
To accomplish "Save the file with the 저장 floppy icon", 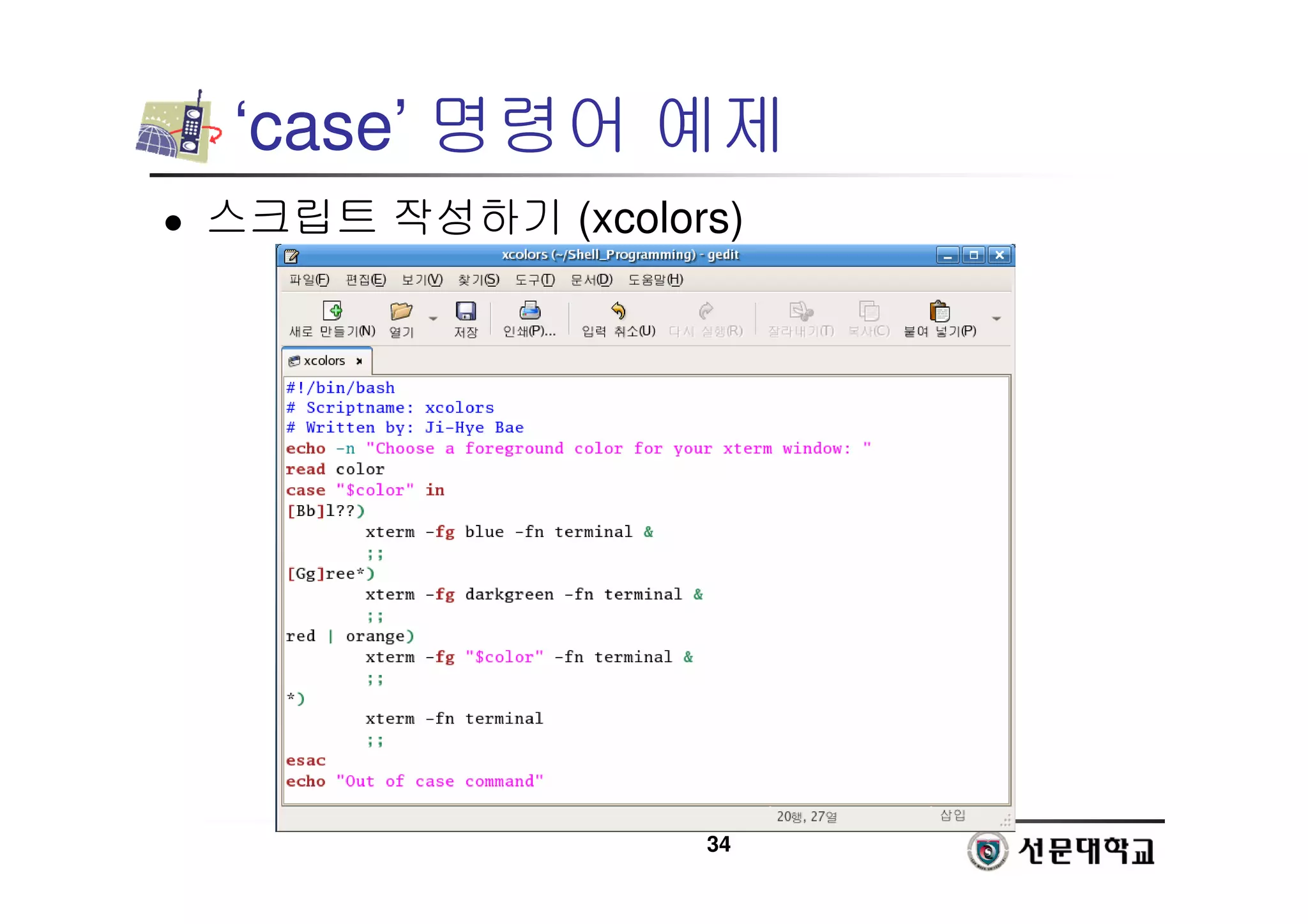I will (466, 311).
